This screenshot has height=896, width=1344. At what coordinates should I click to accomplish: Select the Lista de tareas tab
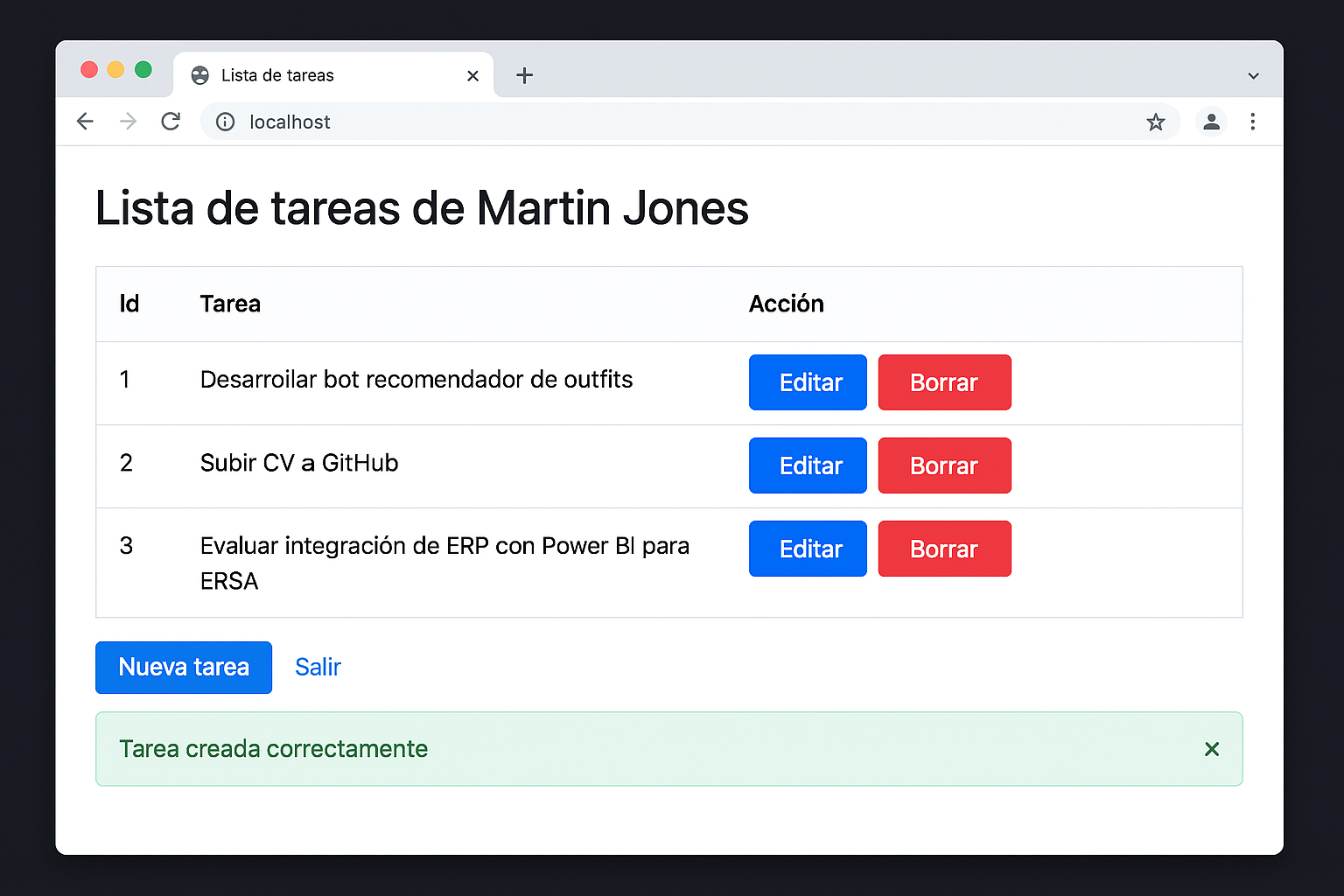coord(333,75)
